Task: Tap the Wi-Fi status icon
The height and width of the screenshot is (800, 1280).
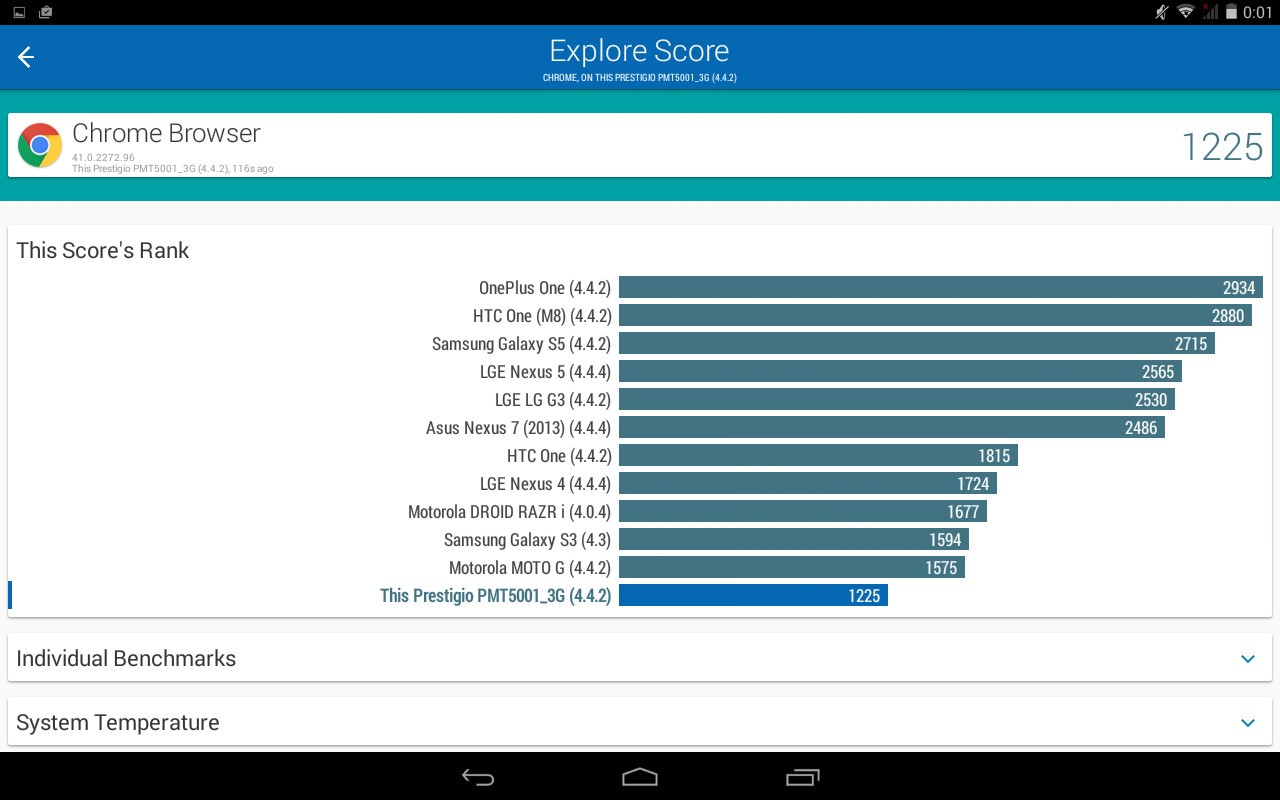Action: 1186,12
